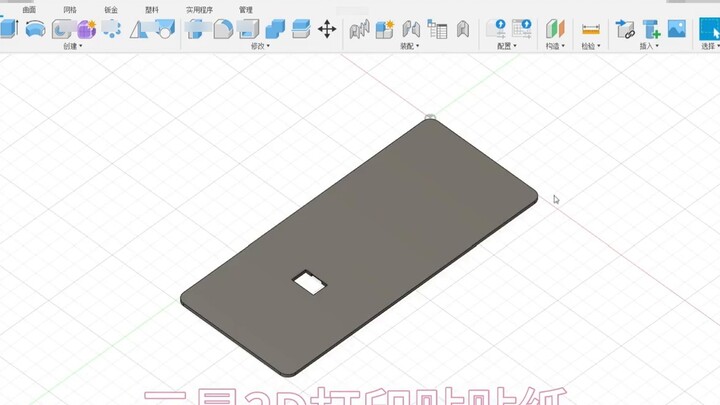Click the Rigid Group icon
720x405 pixels.
pyautogui.click(x=463, y=29)
